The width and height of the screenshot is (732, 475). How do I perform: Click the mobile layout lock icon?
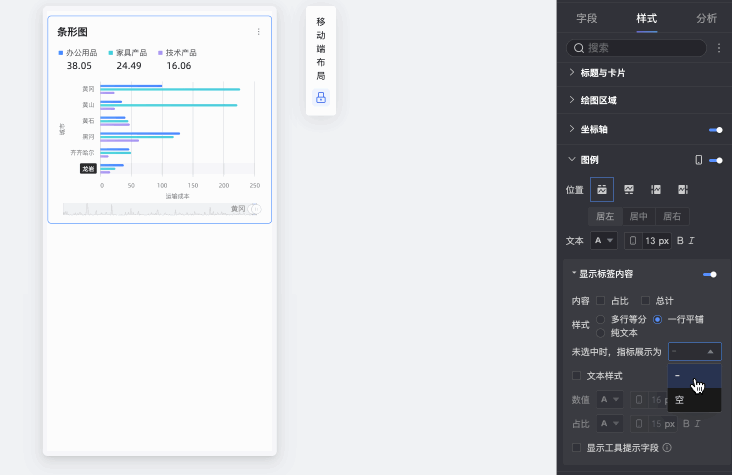point(321,98)
